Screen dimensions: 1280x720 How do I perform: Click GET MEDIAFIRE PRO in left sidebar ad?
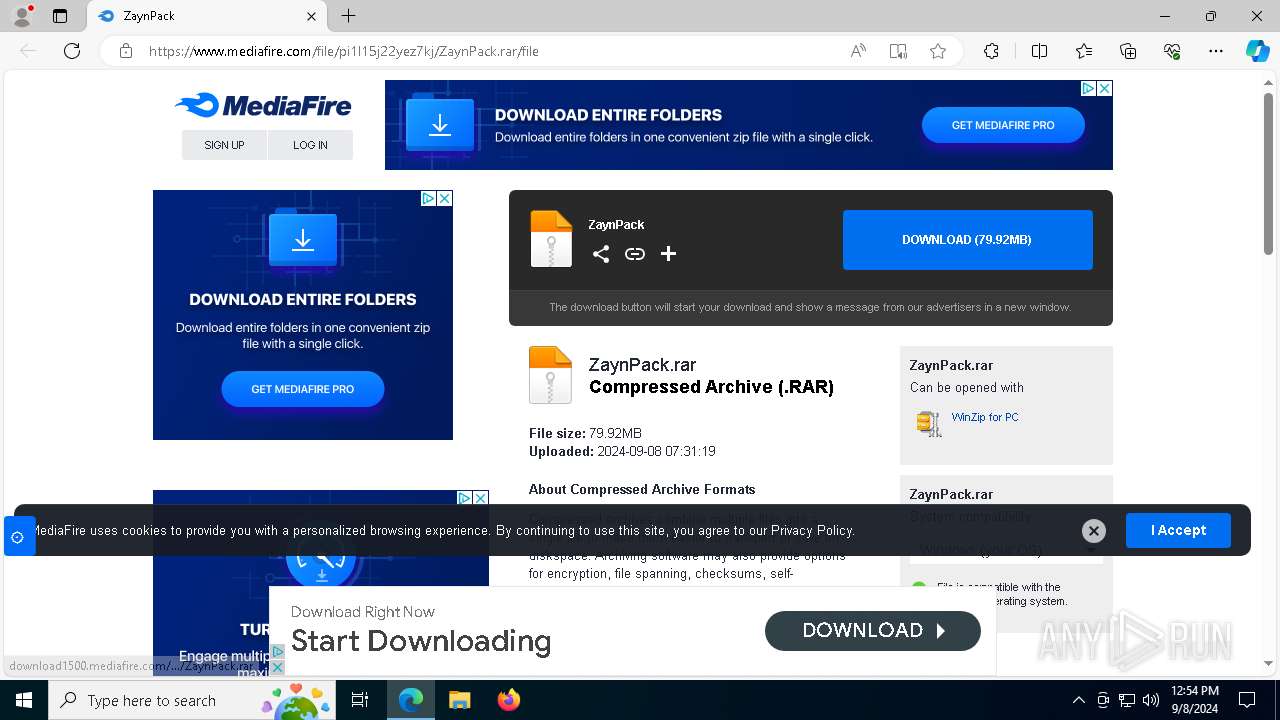coord(303,389)
